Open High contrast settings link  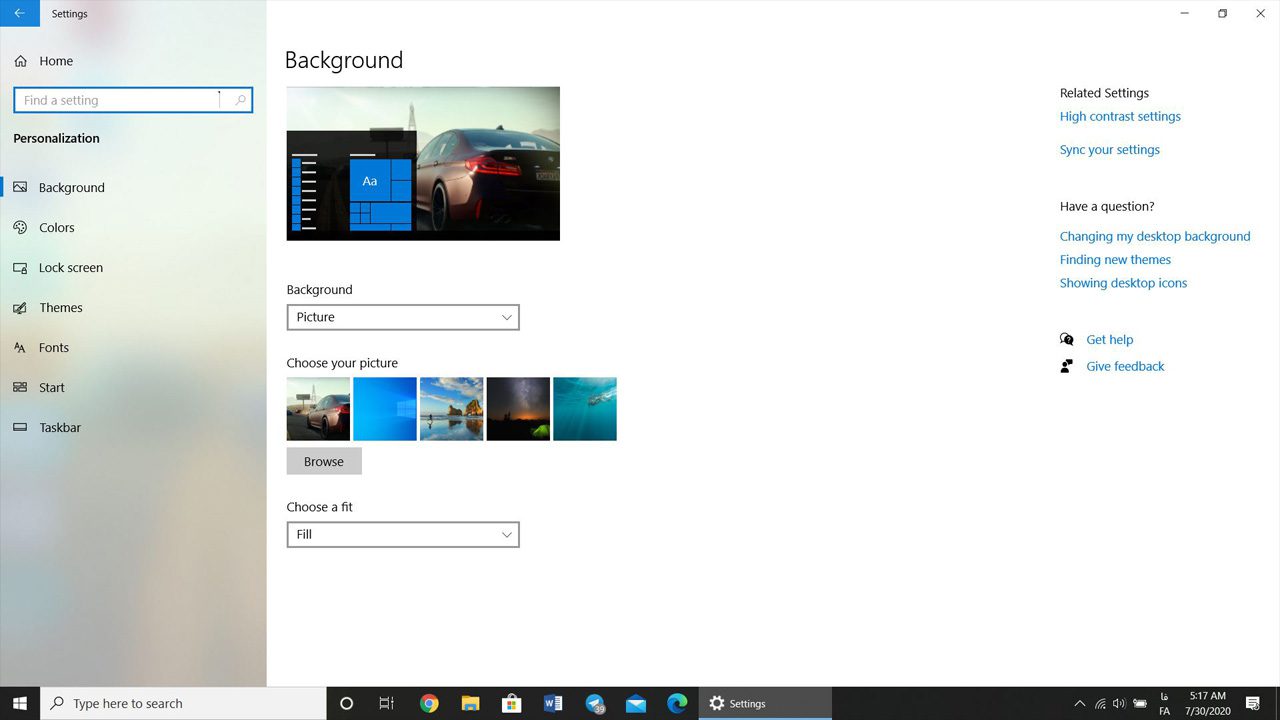point(1120,117)
